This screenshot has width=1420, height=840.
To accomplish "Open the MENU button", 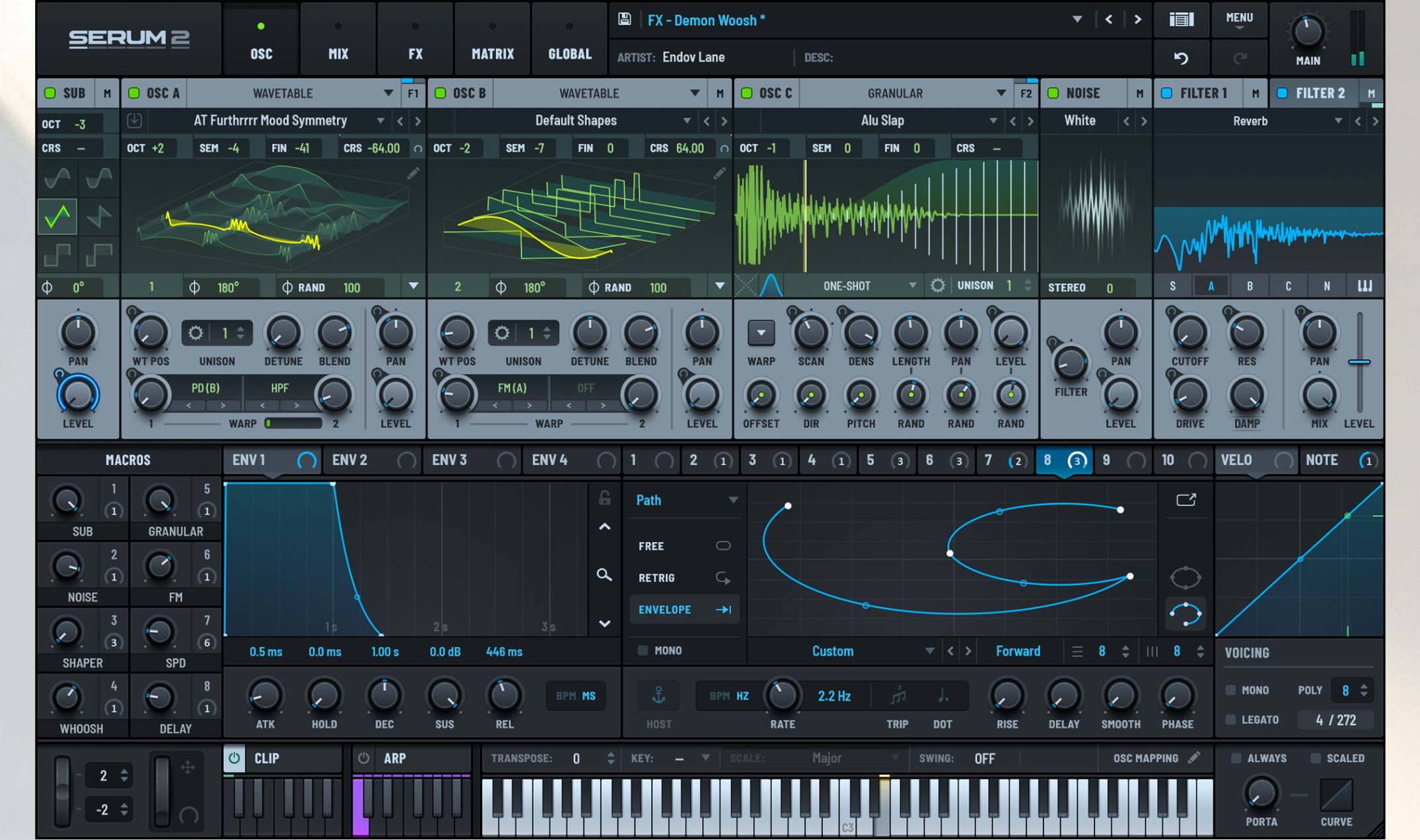I will tap(1239, 19).
